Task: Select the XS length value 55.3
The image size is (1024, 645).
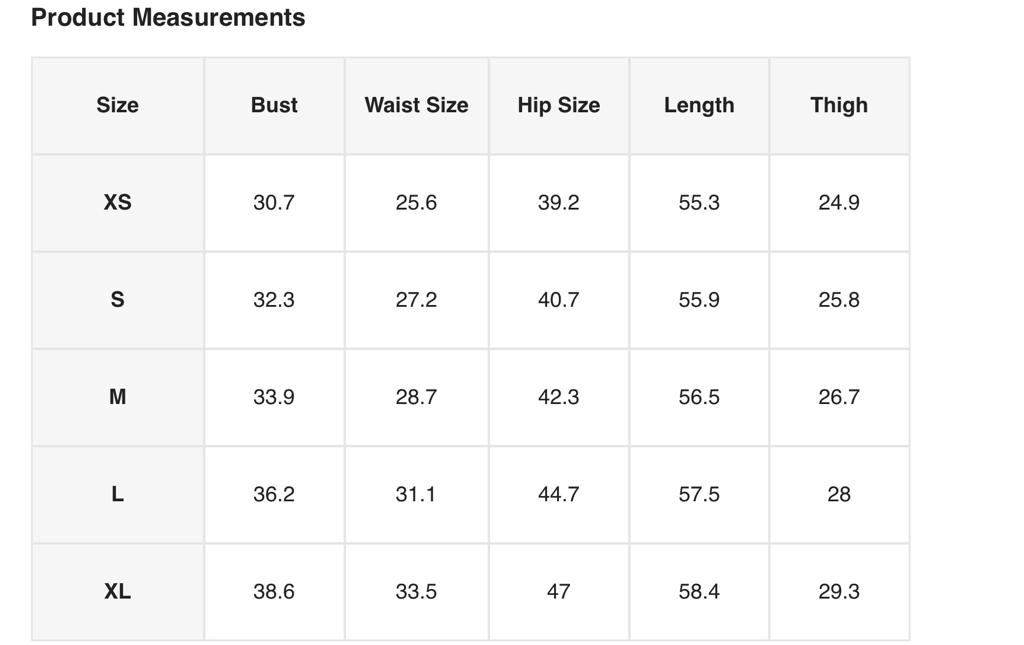Action: click(699, 202)
